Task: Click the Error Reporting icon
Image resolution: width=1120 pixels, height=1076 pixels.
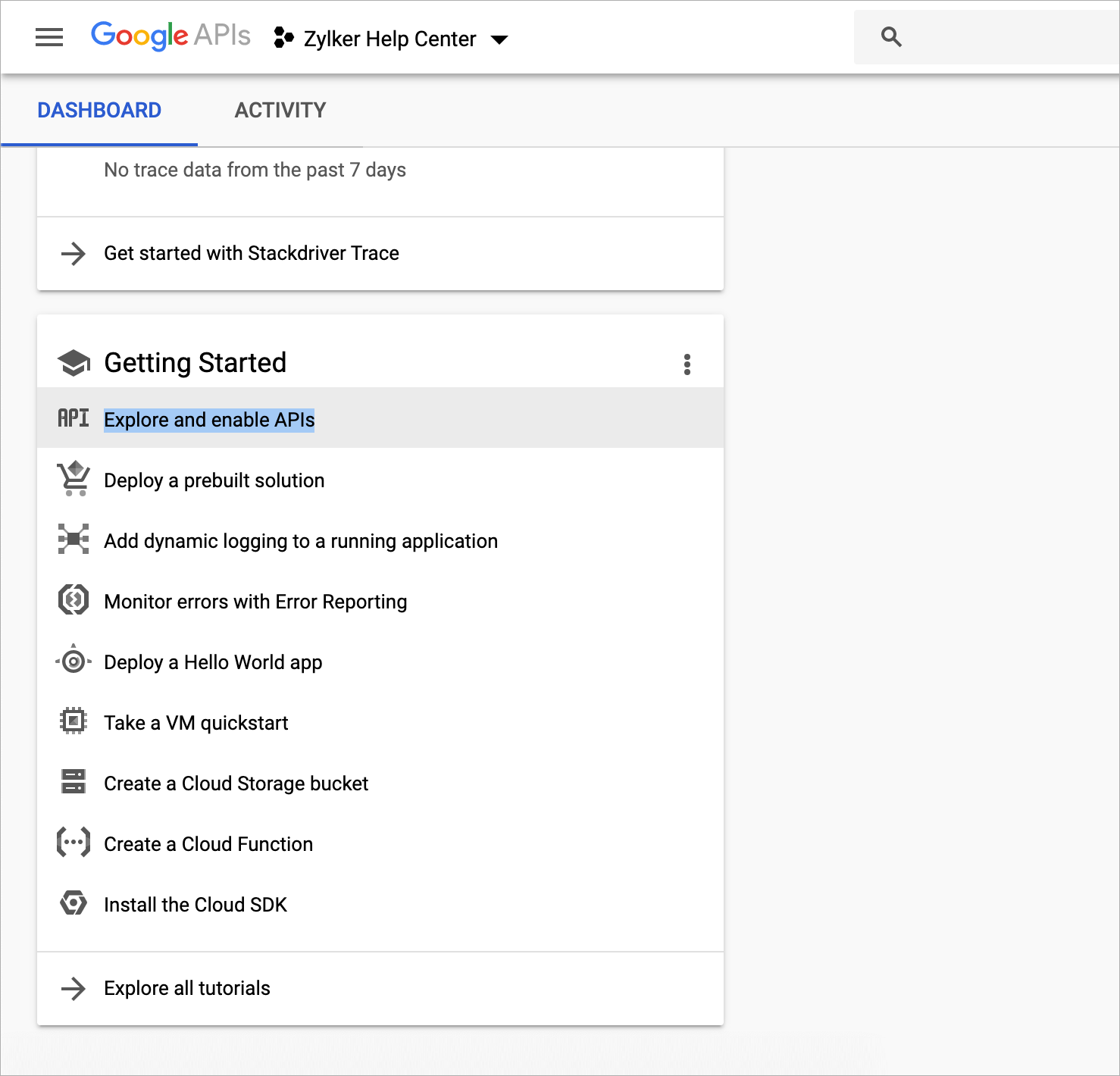Action: coord(74,601)
